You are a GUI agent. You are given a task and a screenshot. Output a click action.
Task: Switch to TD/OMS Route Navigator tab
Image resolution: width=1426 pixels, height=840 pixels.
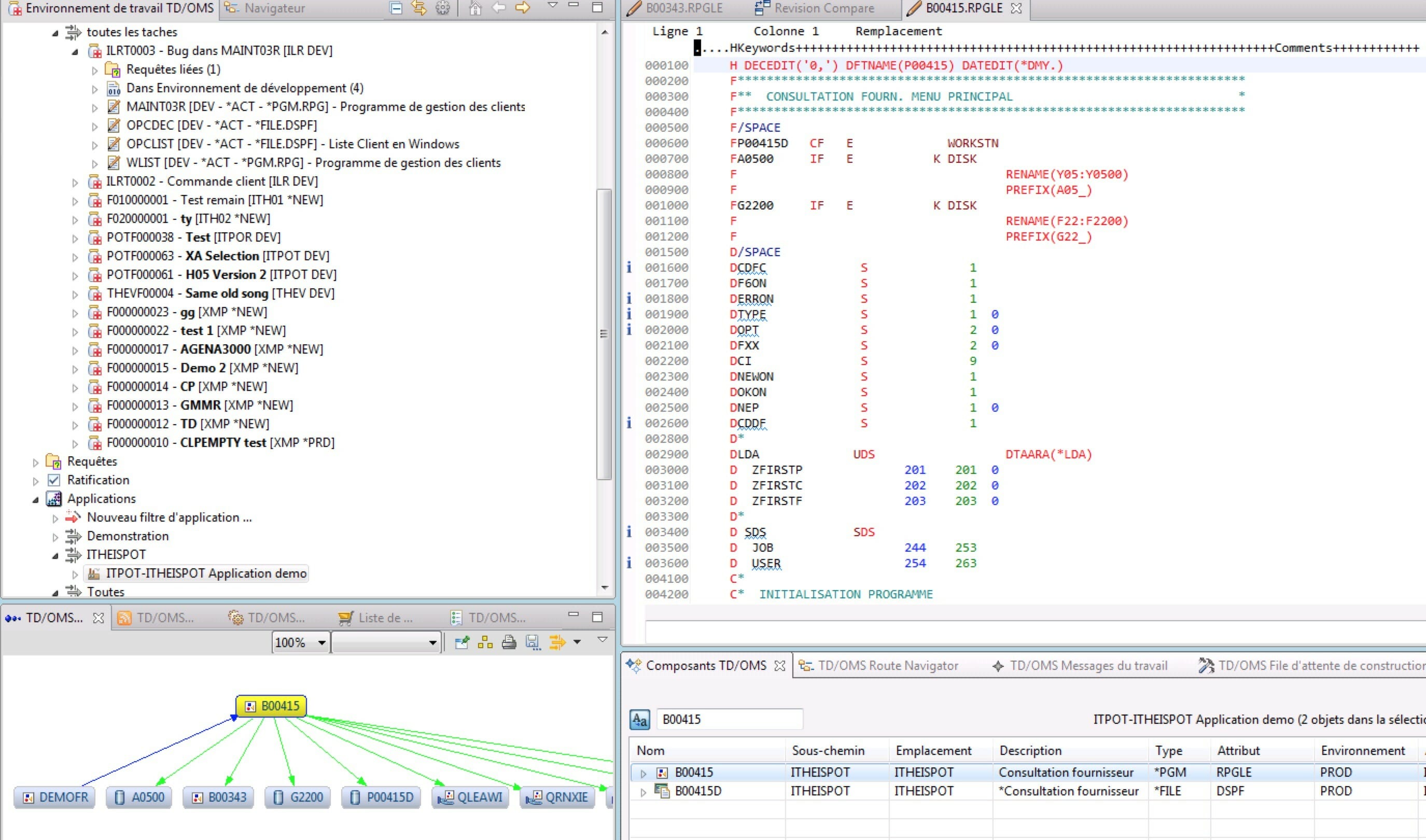click(878, 666)
